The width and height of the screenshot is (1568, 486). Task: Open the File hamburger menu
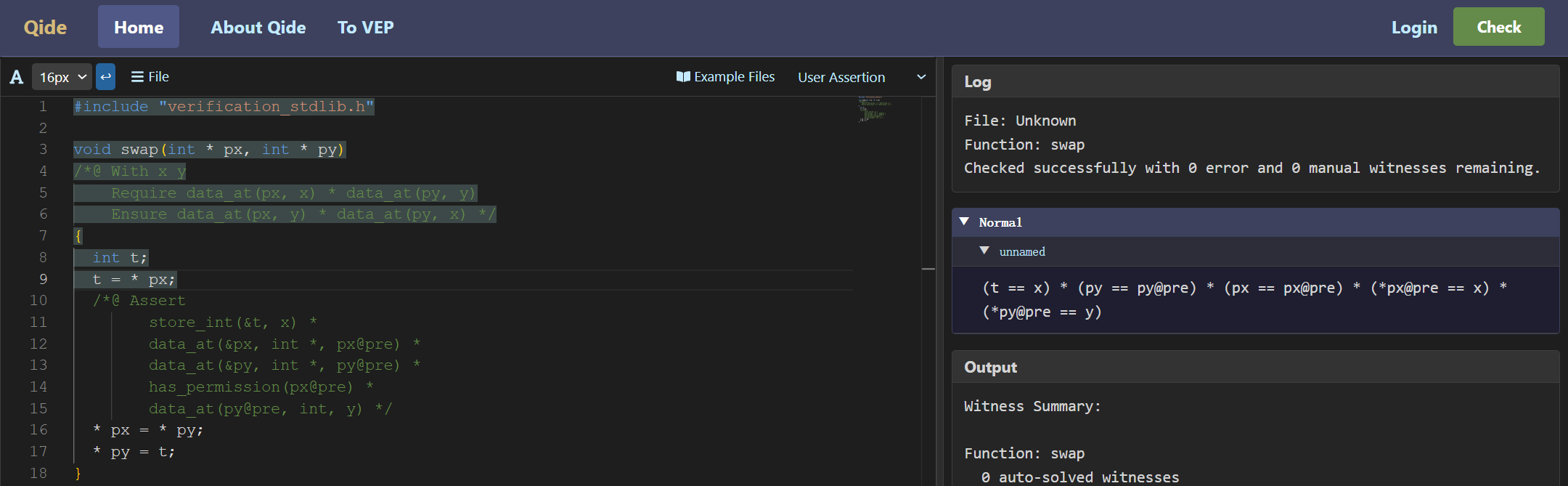point(150,77)
